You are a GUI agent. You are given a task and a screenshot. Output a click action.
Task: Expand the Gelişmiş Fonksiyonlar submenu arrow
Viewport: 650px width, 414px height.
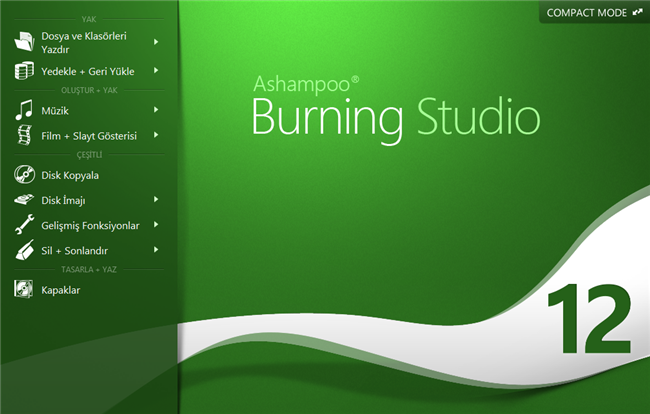[156, 225]
